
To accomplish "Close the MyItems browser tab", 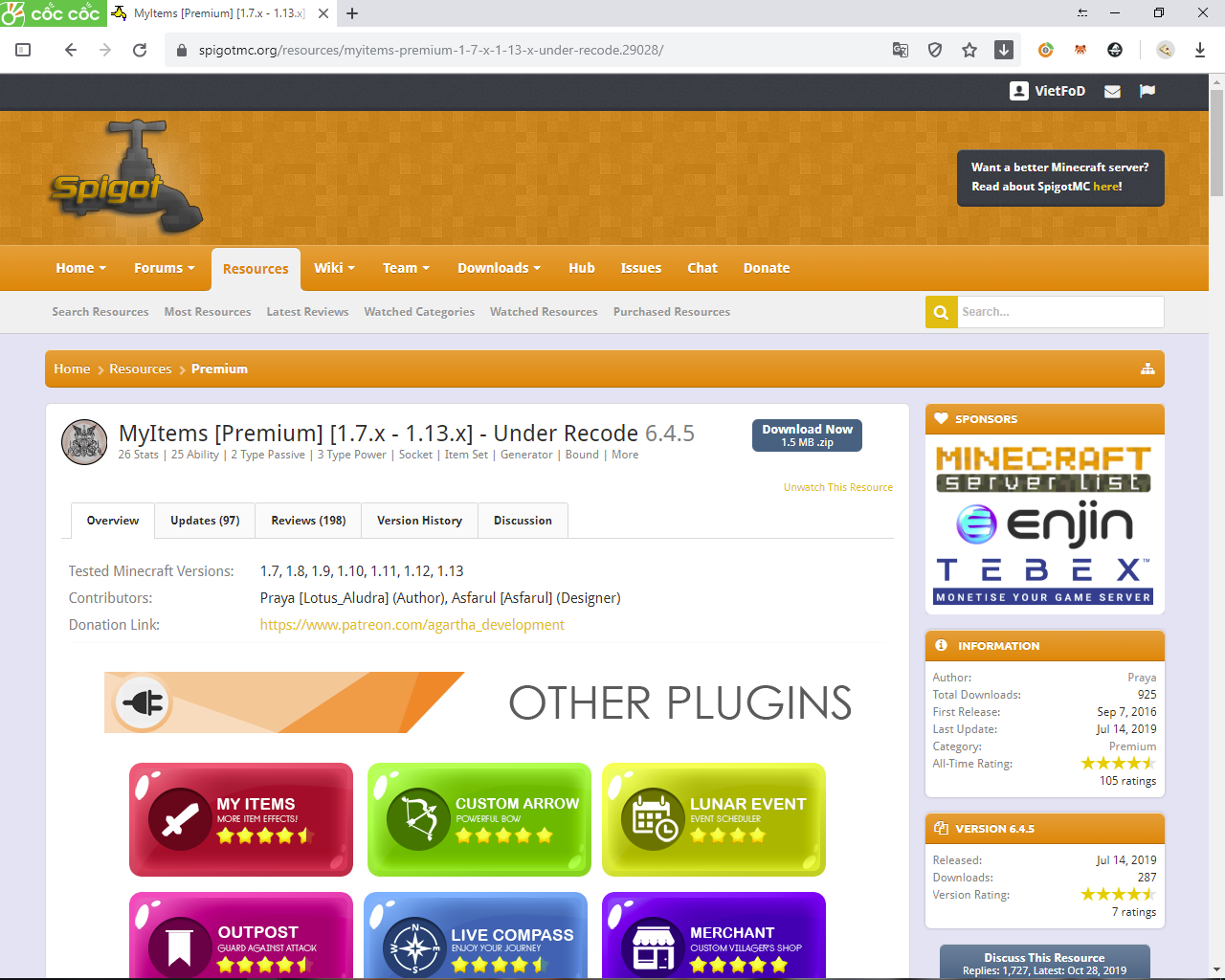I will click(323, 13).
